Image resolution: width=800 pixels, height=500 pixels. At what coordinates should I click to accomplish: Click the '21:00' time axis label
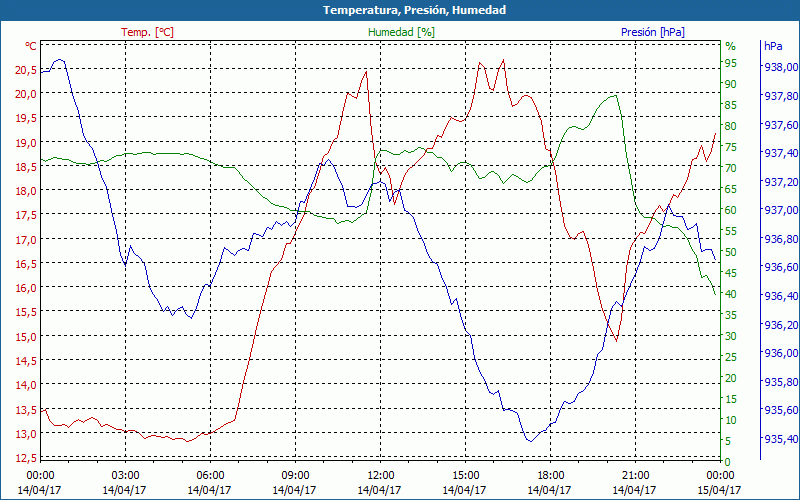click(636, 475)
